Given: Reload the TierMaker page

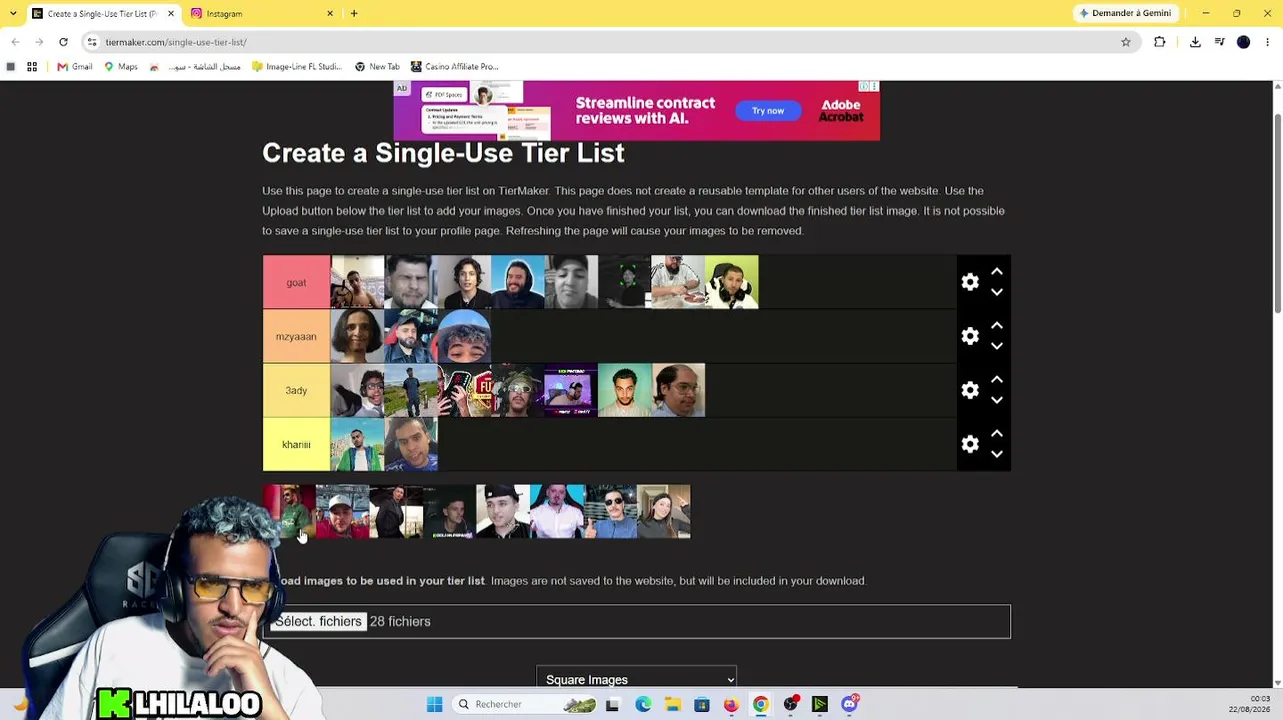Looking at the screenshot, I should (x=63, y=42).
